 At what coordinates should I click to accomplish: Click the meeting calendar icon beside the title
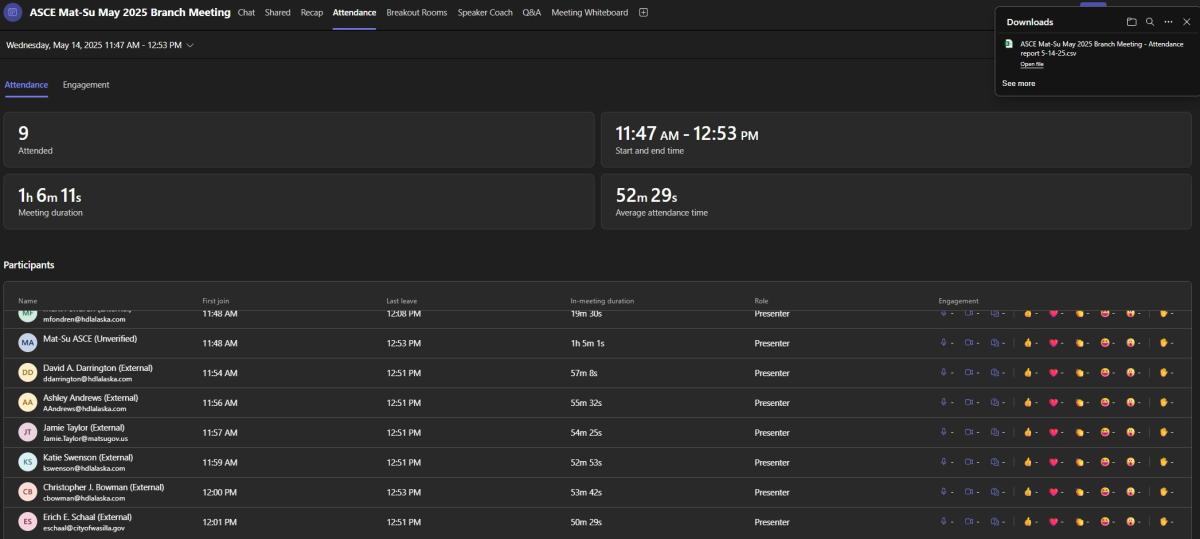click(14, 13)
